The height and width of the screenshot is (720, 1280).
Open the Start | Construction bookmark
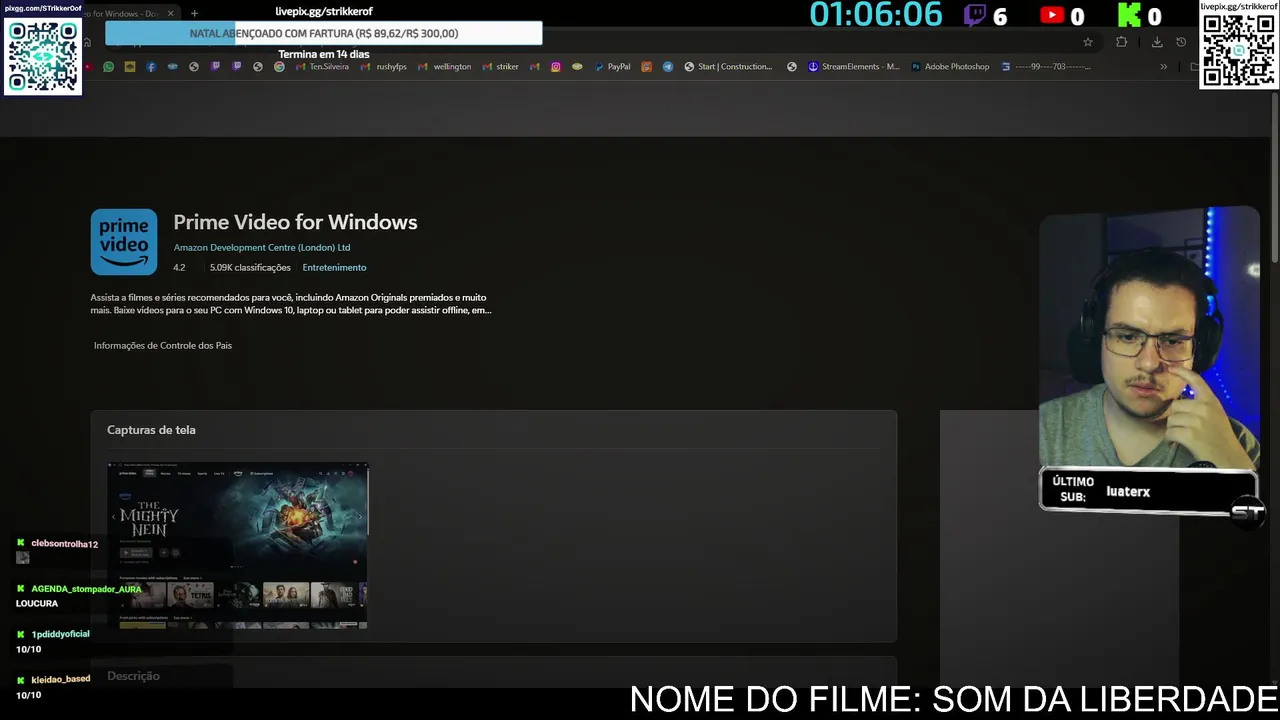(728, 67)
